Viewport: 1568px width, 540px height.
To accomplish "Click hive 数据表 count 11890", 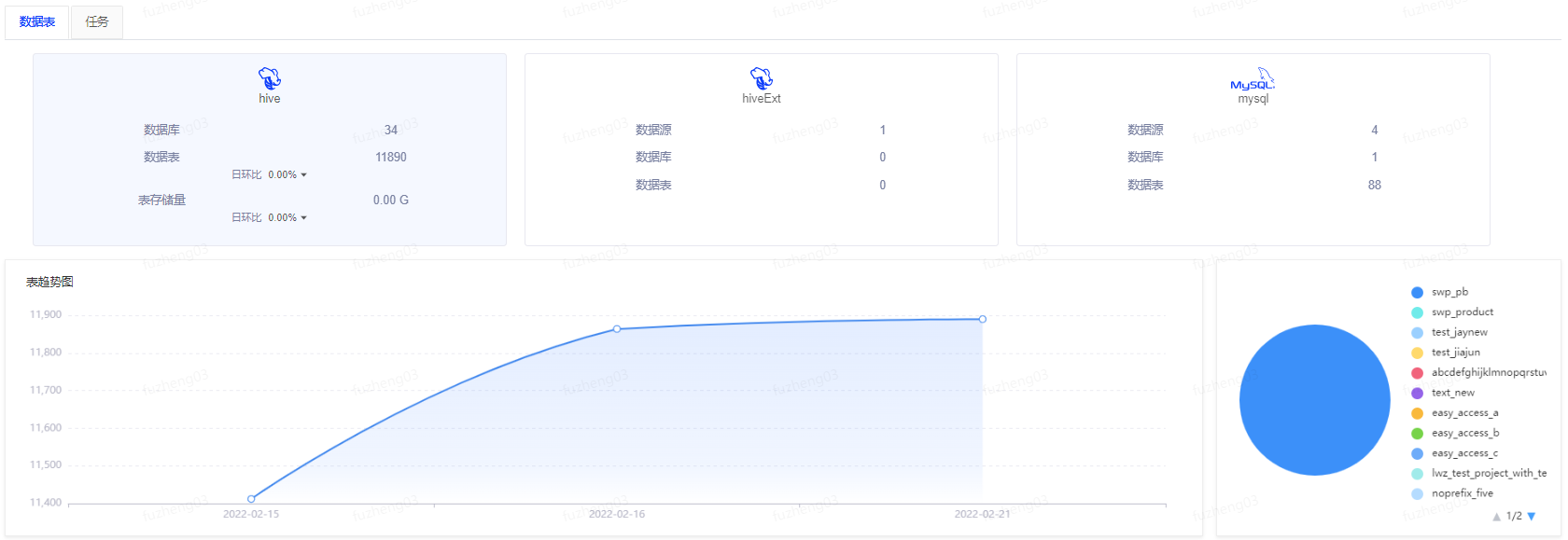I will [391, 157].
